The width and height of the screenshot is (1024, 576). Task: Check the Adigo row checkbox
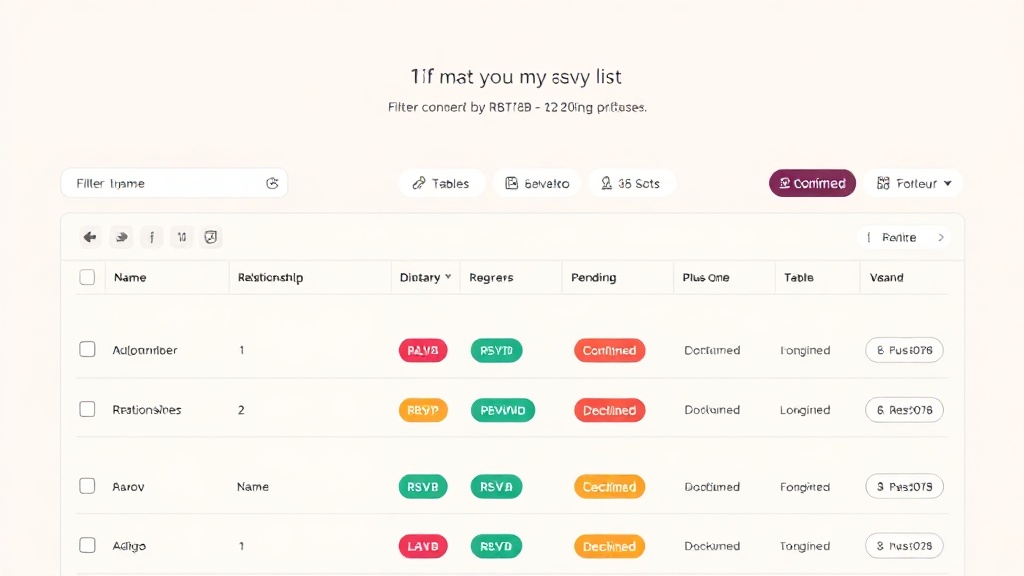[87, 545]
